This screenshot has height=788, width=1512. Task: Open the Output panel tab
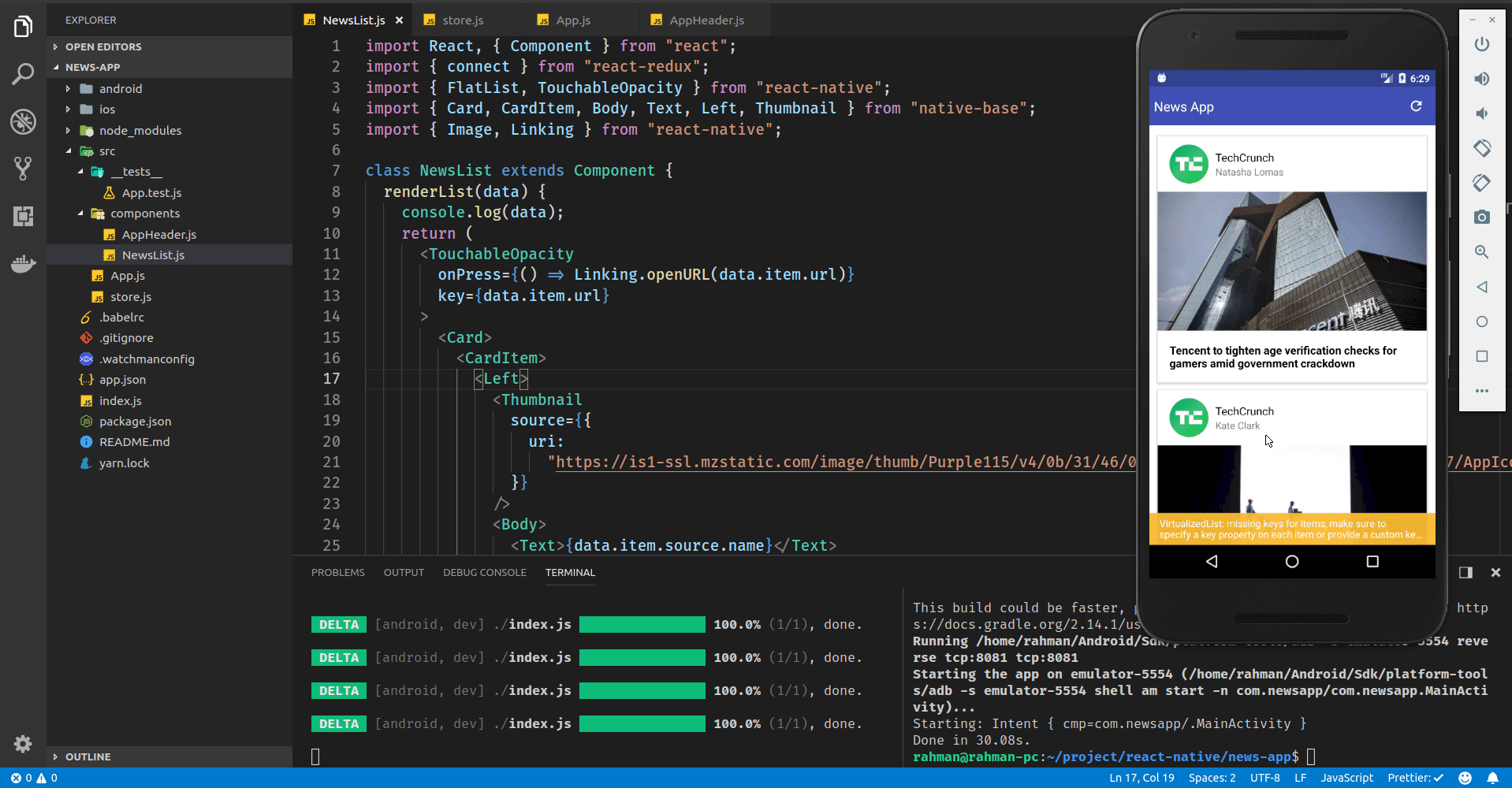pyautogui.click(x=404, y=573)
